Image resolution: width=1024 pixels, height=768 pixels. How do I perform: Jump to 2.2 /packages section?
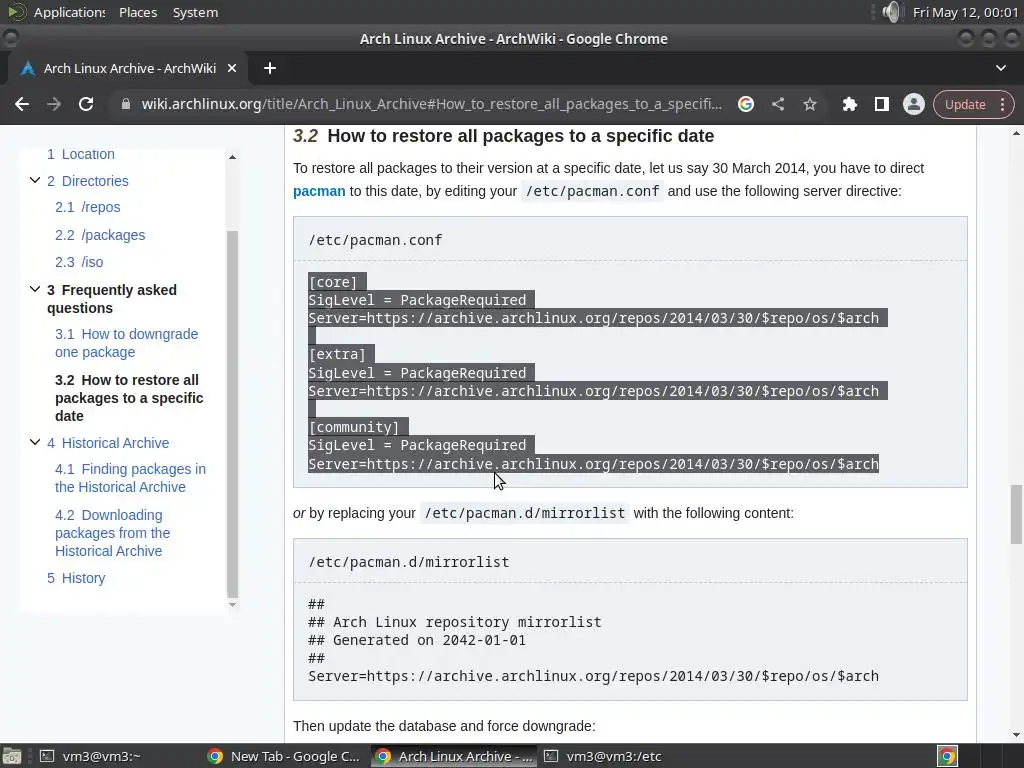tap(100, 235)
